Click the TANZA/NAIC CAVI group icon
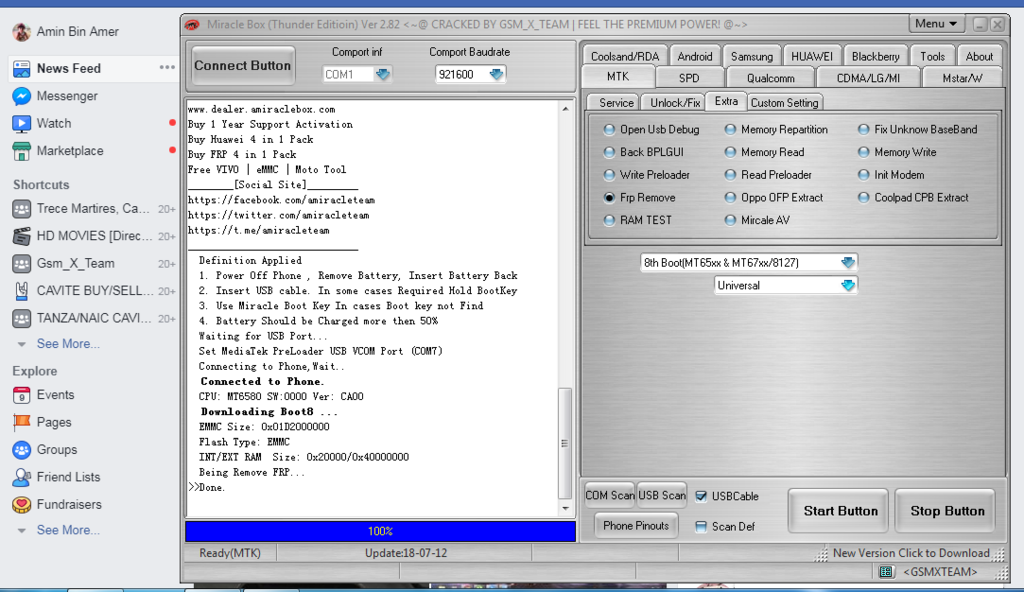Screen dimensions: 1024x592 [22, 319]
